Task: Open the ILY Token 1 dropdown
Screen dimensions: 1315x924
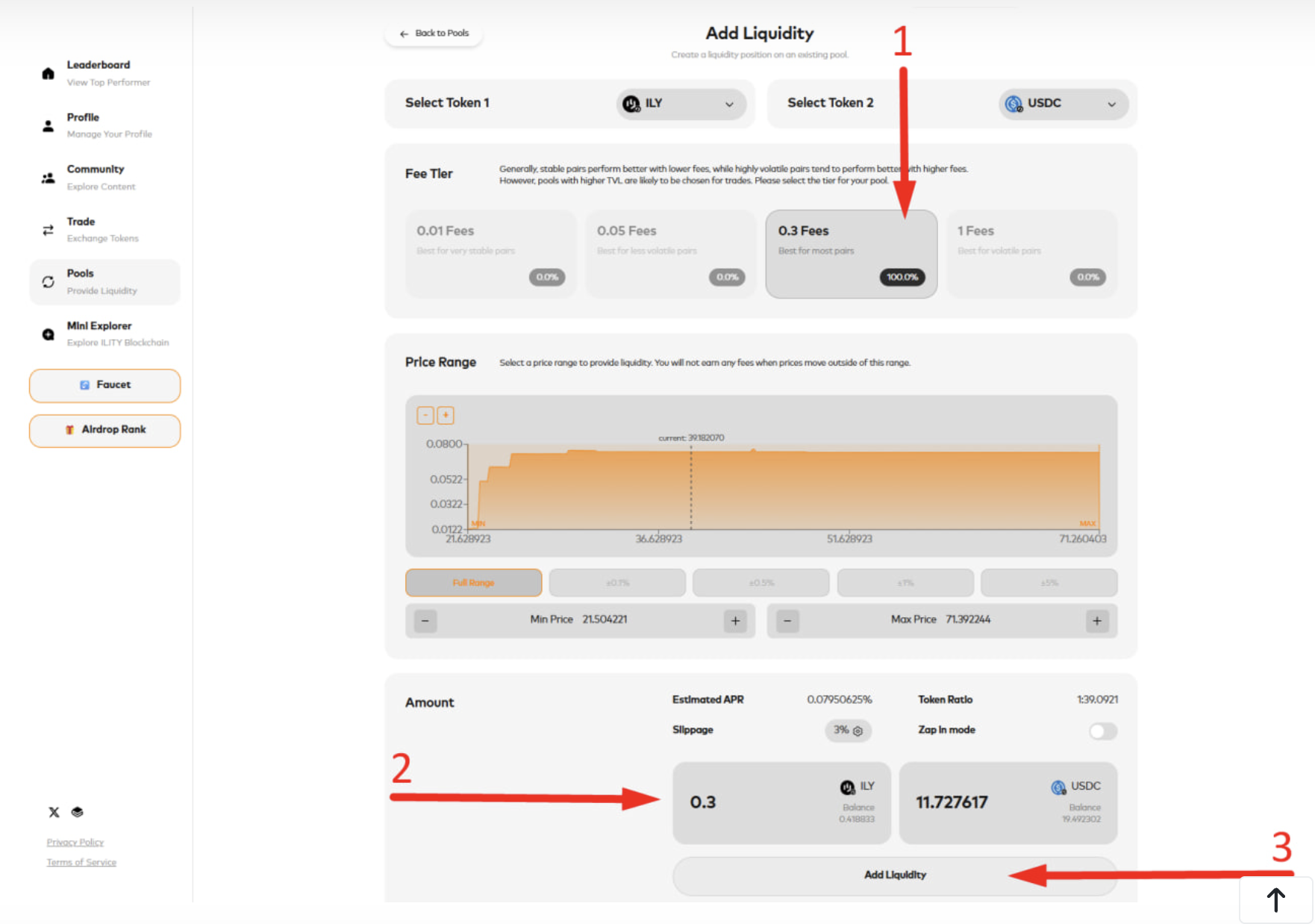Action: pyautogui.click(x=681, y=104)
